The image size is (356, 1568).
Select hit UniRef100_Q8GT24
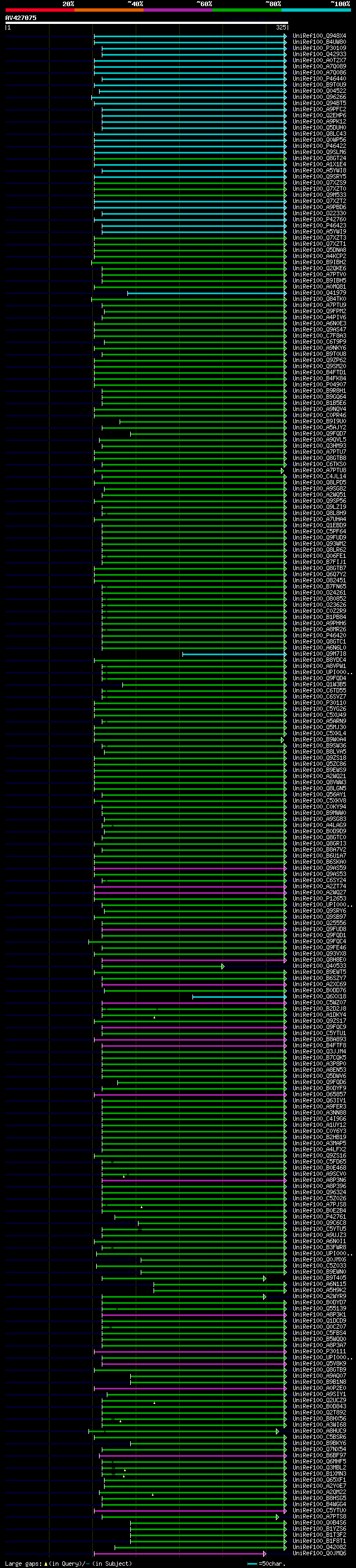pyautogui.click(x=319, y=159)
